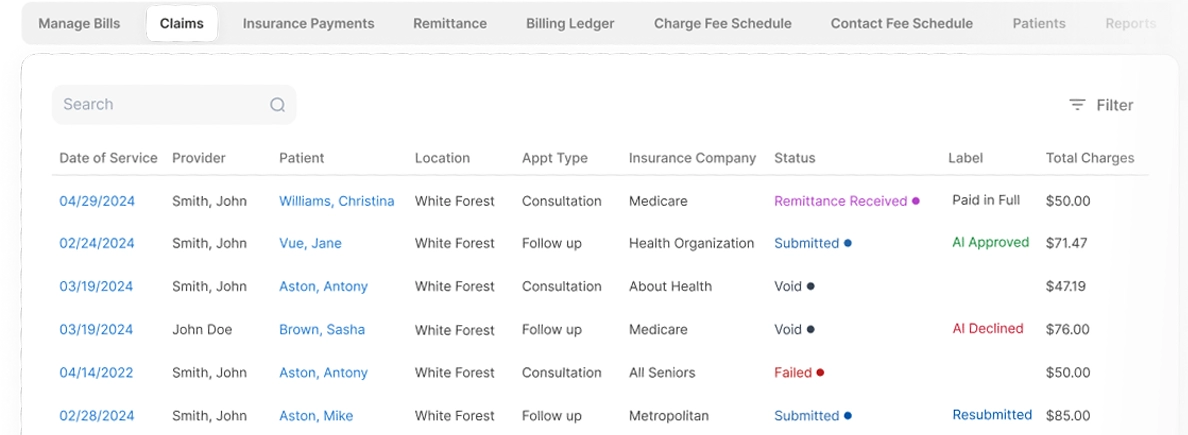Screen dimensions: 1188x435
Task: Click the purple Remittance Received status dot
Action: 916,201
